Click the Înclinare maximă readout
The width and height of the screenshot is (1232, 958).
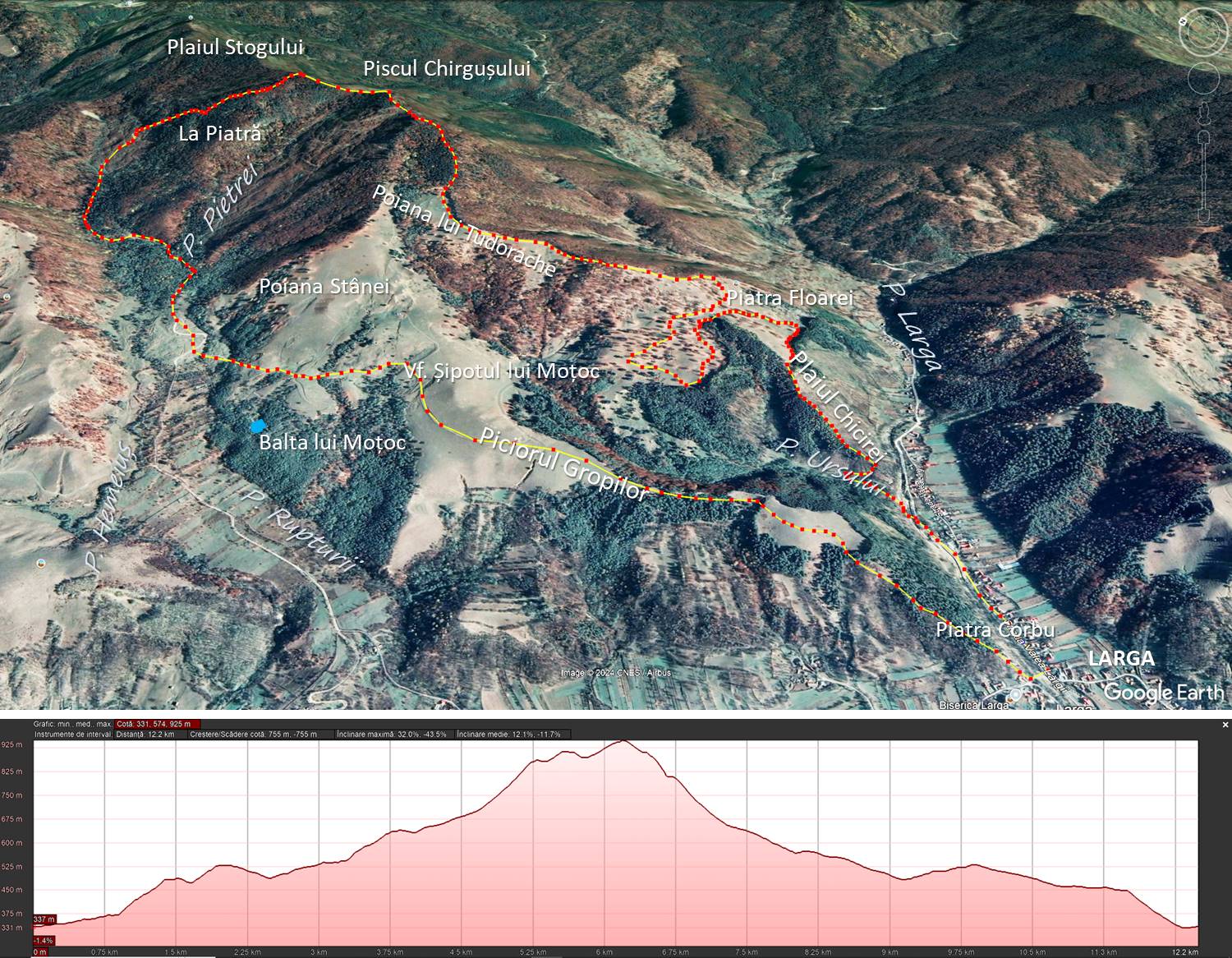coord(392,734)
